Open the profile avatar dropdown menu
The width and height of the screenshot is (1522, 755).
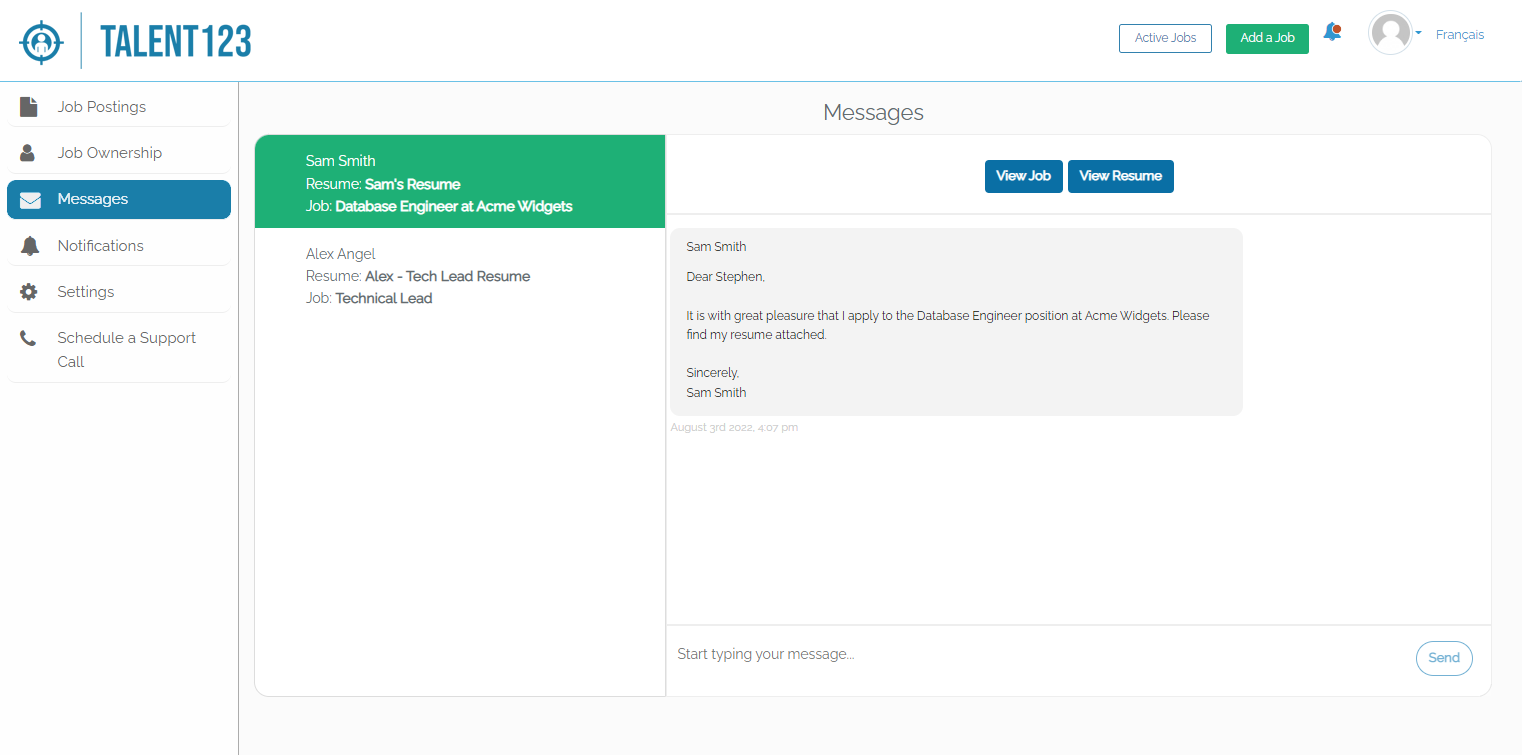pos(1393,33)
